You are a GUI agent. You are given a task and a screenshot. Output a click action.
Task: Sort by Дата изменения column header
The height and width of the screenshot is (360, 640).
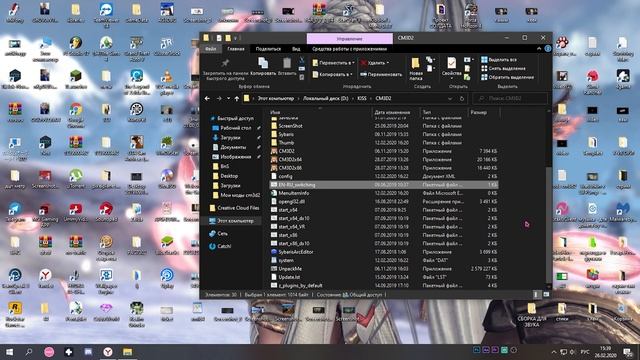click(x=392, y=112)
